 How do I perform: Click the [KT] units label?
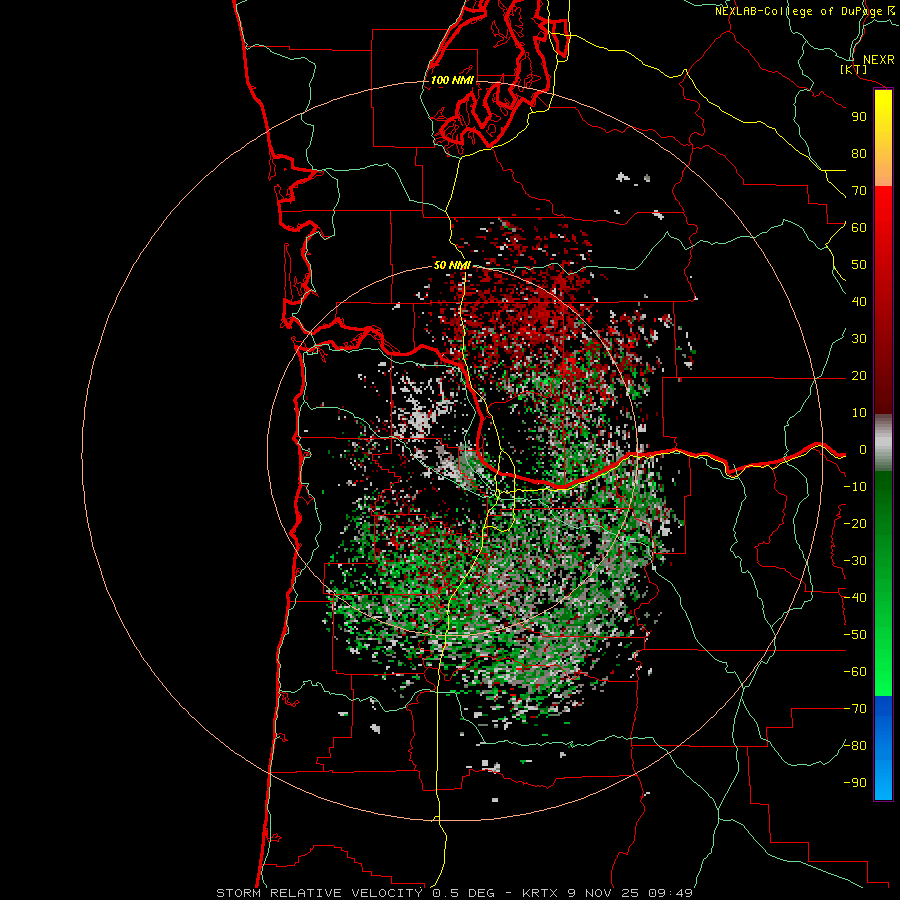tap(854, 69)
